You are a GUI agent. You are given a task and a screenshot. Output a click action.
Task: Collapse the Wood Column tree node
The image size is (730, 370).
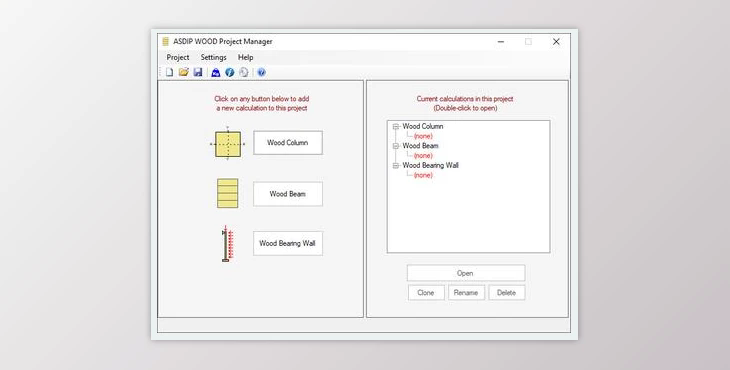[x=396, y=127]
